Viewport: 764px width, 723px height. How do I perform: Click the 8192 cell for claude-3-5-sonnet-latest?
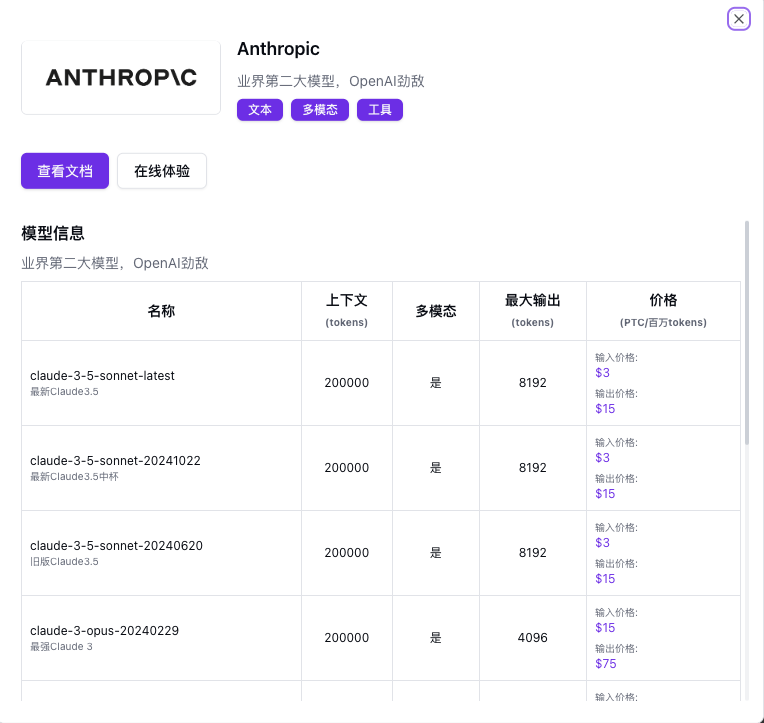coord(533,383)
